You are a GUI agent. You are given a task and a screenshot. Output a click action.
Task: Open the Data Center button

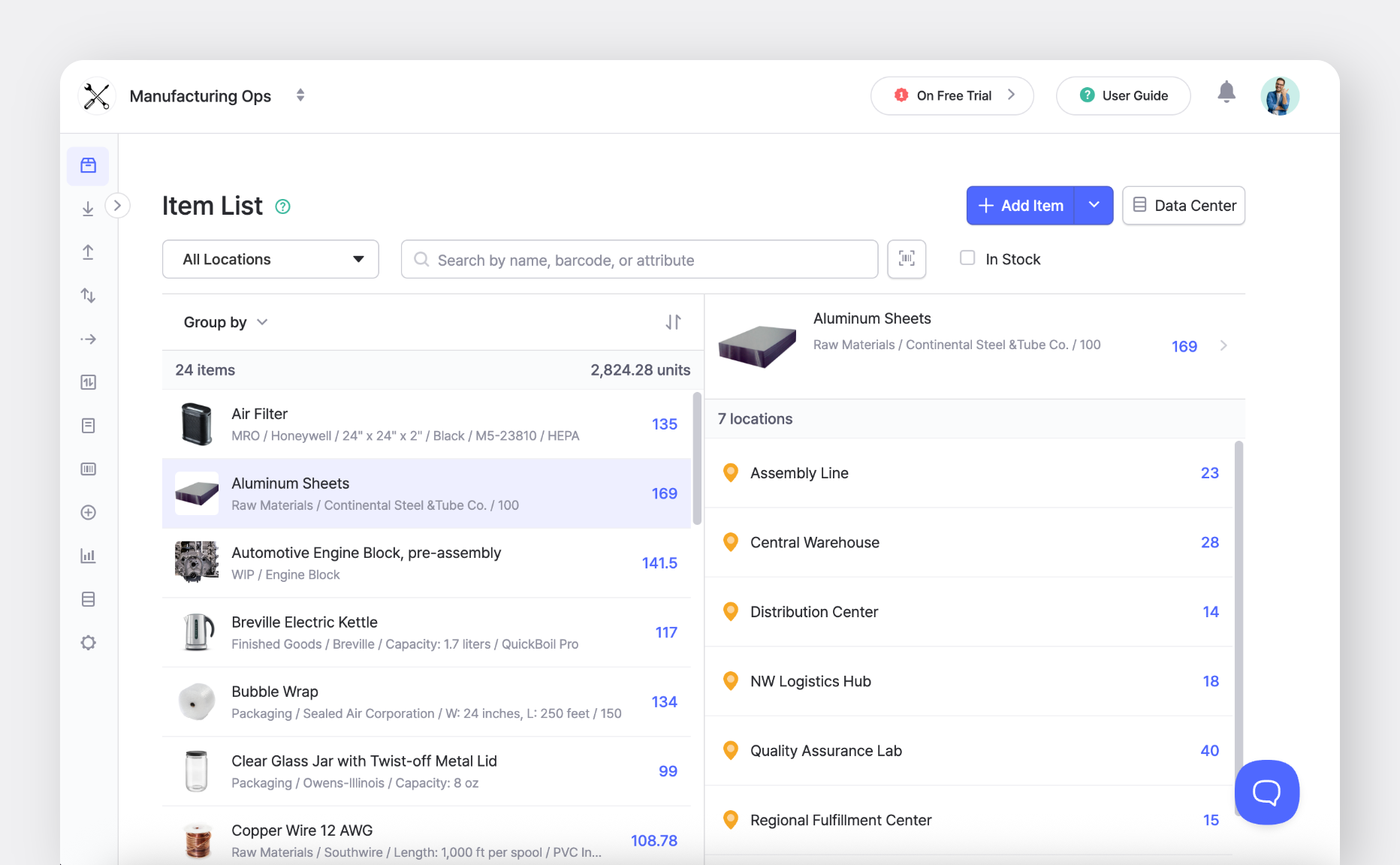[1184, 205]
